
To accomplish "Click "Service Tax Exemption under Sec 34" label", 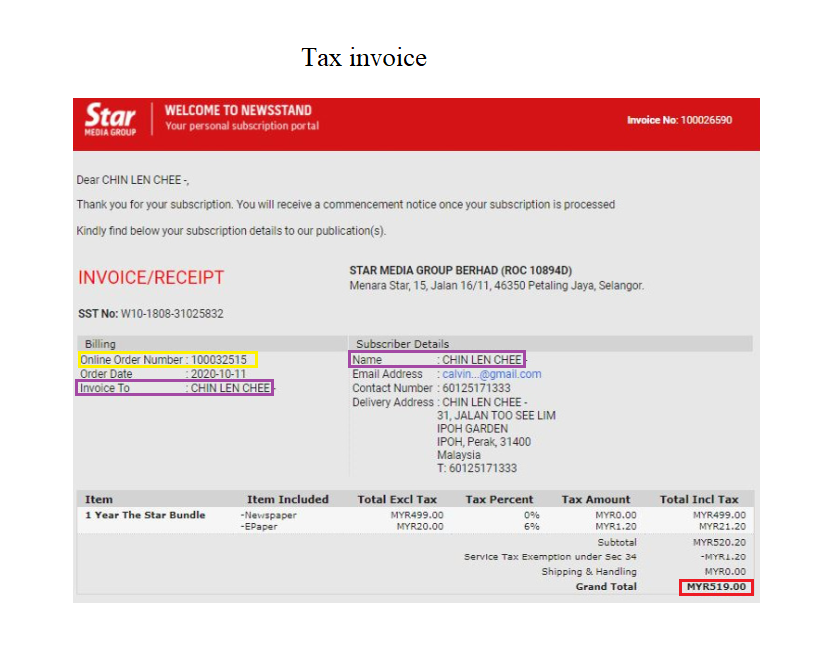I will pyautogui.click(x=550, y=557).
